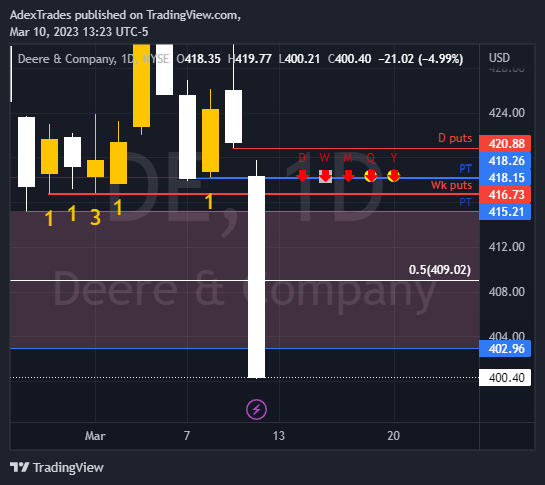The width and height of the screenshot is (545, 485).
Task: Click the O418.35 open value
Action: 198,59
